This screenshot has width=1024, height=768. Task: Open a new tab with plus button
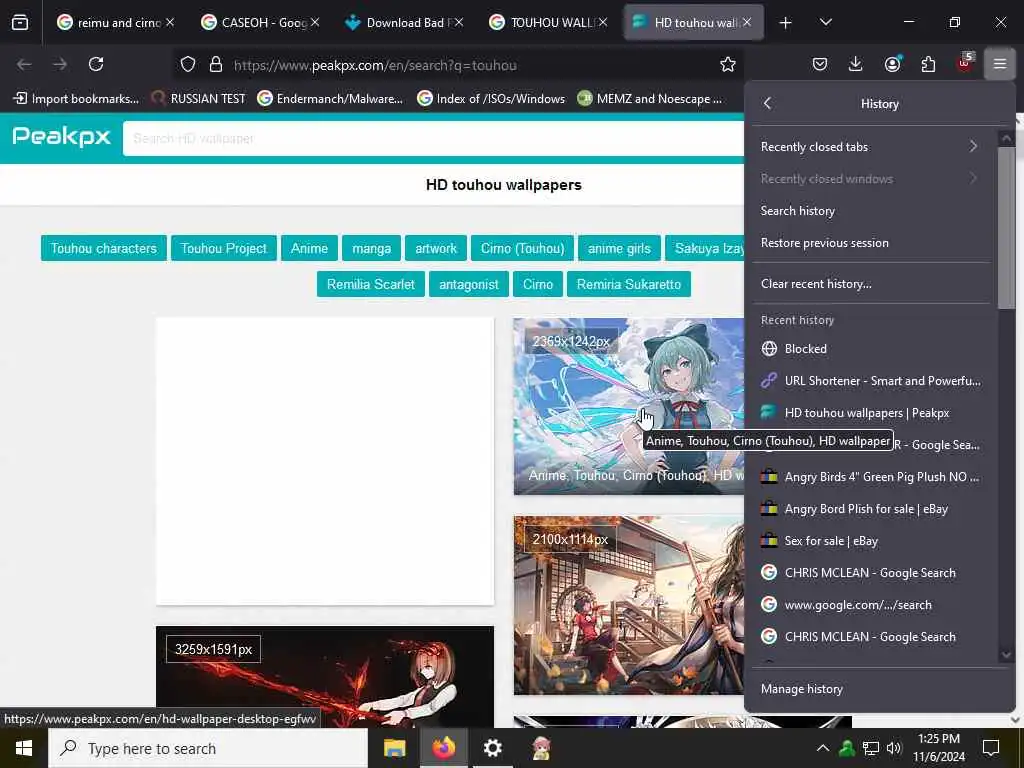(x=786, y=23)
